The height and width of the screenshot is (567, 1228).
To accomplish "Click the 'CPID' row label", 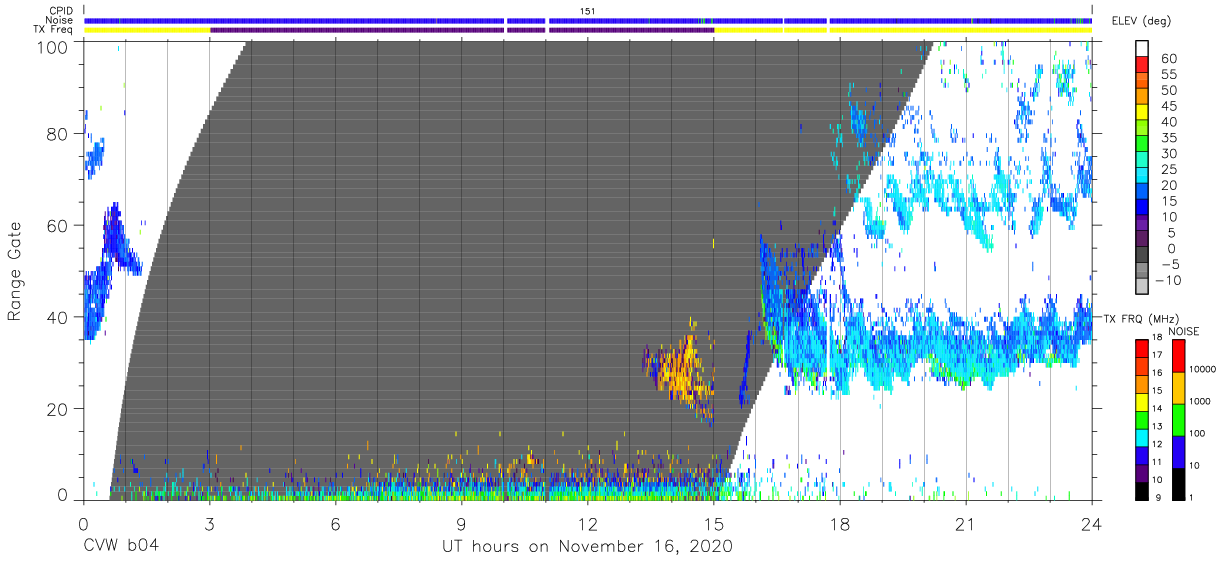I will click(x=62, y=11).
